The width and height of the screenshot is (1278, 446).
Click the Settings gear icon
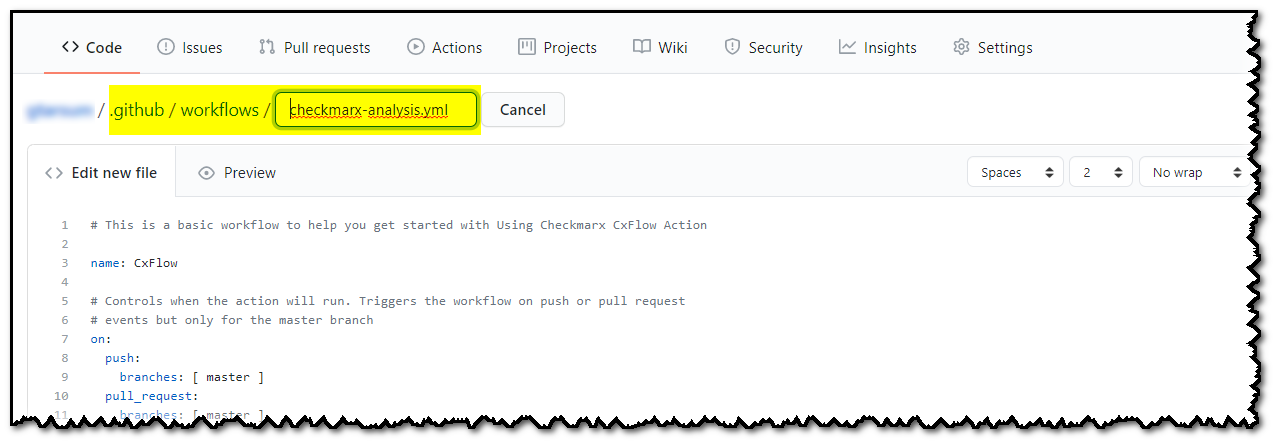962,47
